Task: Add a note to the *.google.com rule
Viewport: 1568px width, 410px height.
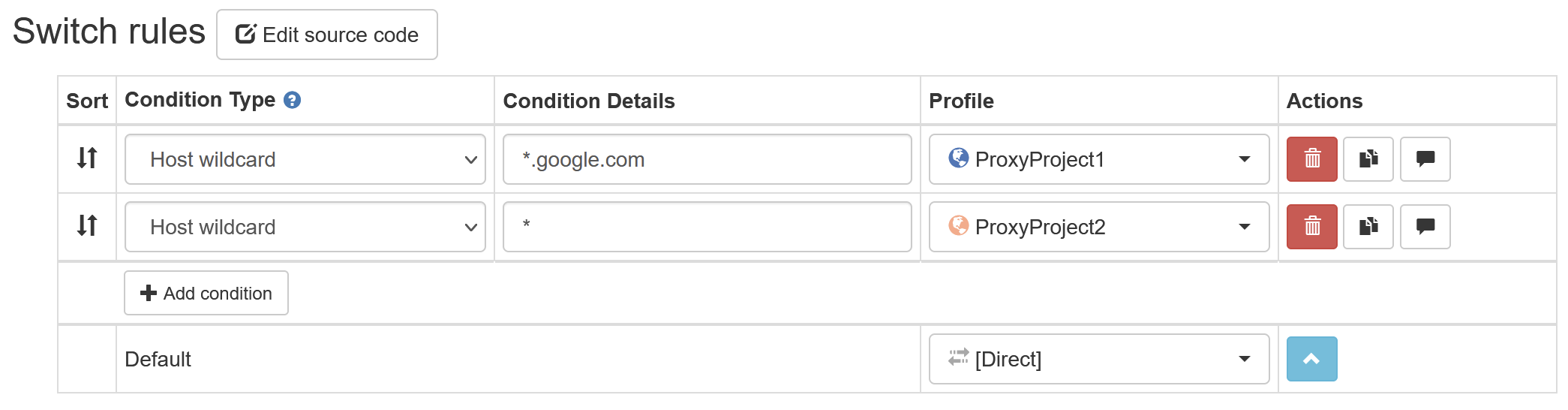Action: (x=1425, y=159)
